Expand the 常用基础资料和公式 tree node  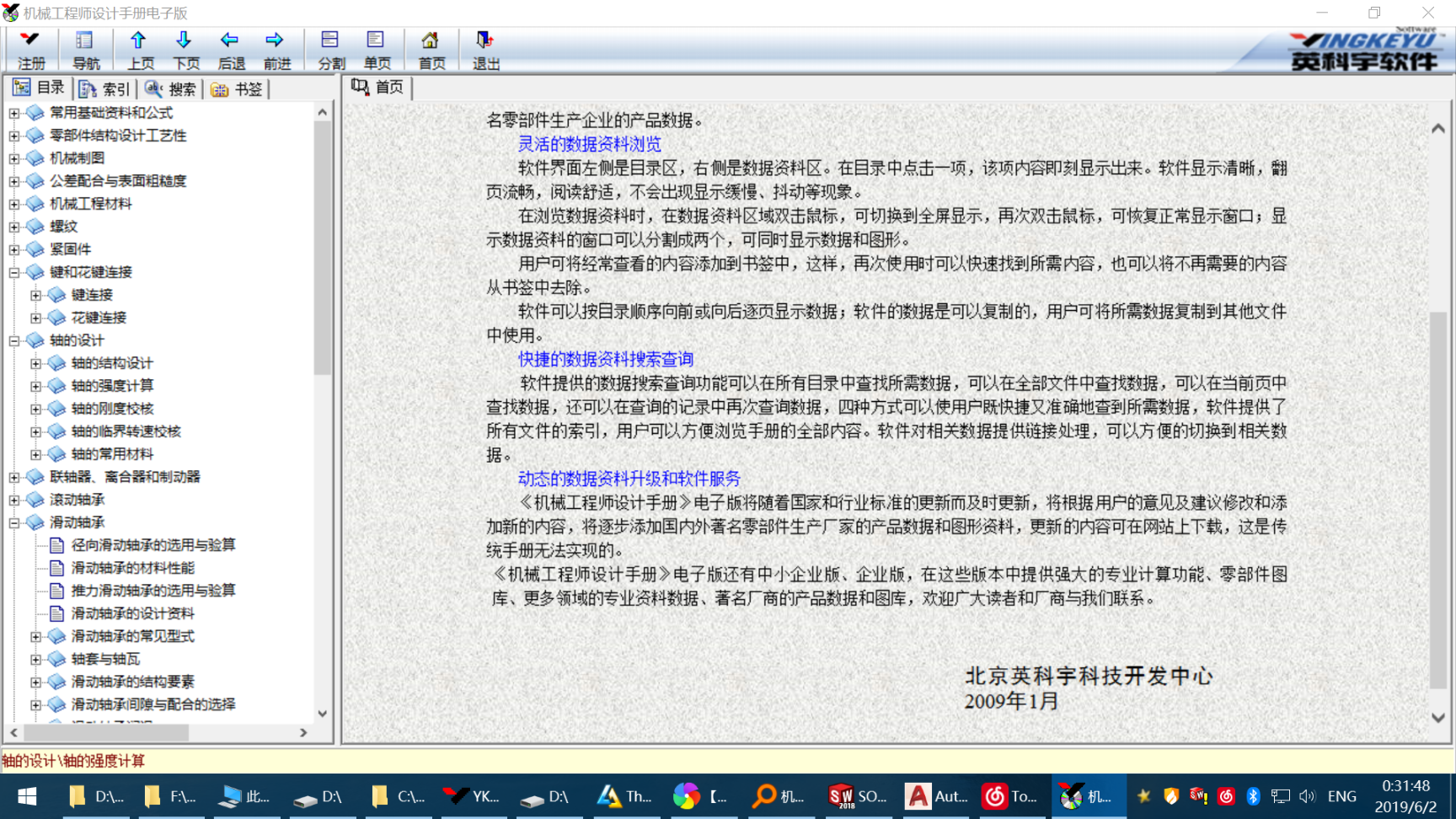pyautogui.click(x=14, y=113)
